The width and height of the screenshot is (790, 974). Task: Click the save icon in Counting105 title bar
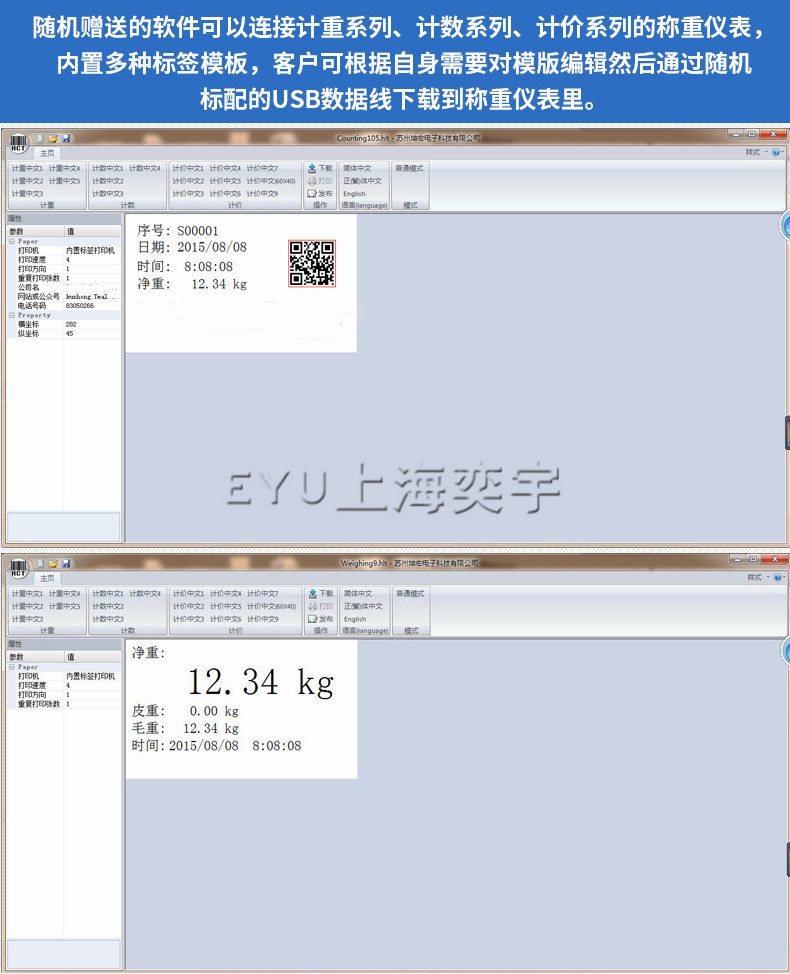pos(66,138)
